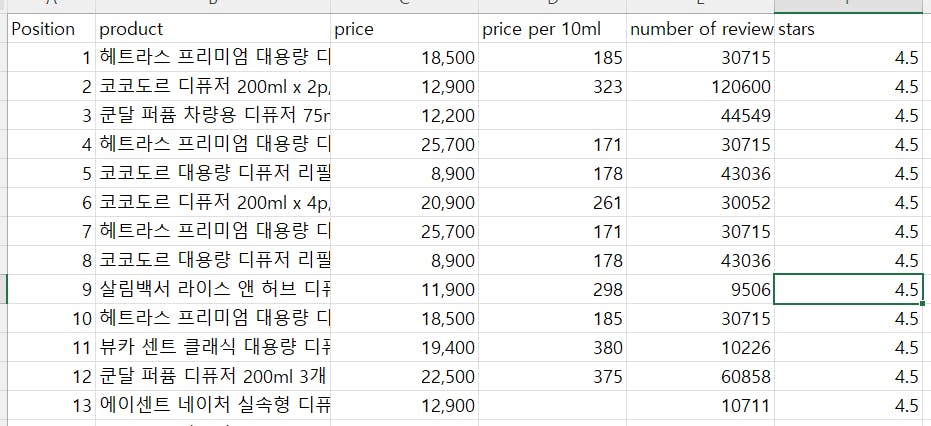Select the review count cell 120600
The height and width of the screenshot is (426, 931).
[700, 87]
